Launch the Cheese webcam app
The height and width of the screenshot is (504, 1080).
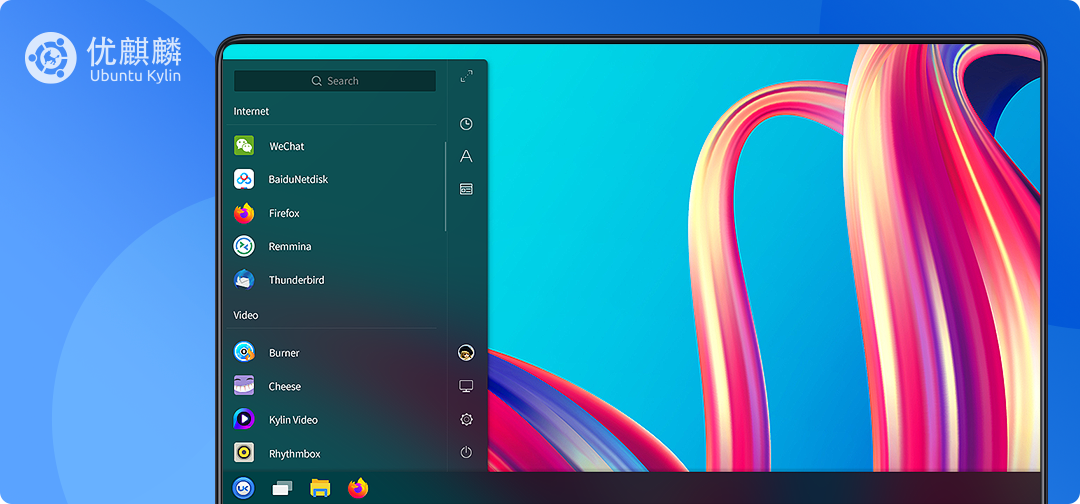point(284,387)
